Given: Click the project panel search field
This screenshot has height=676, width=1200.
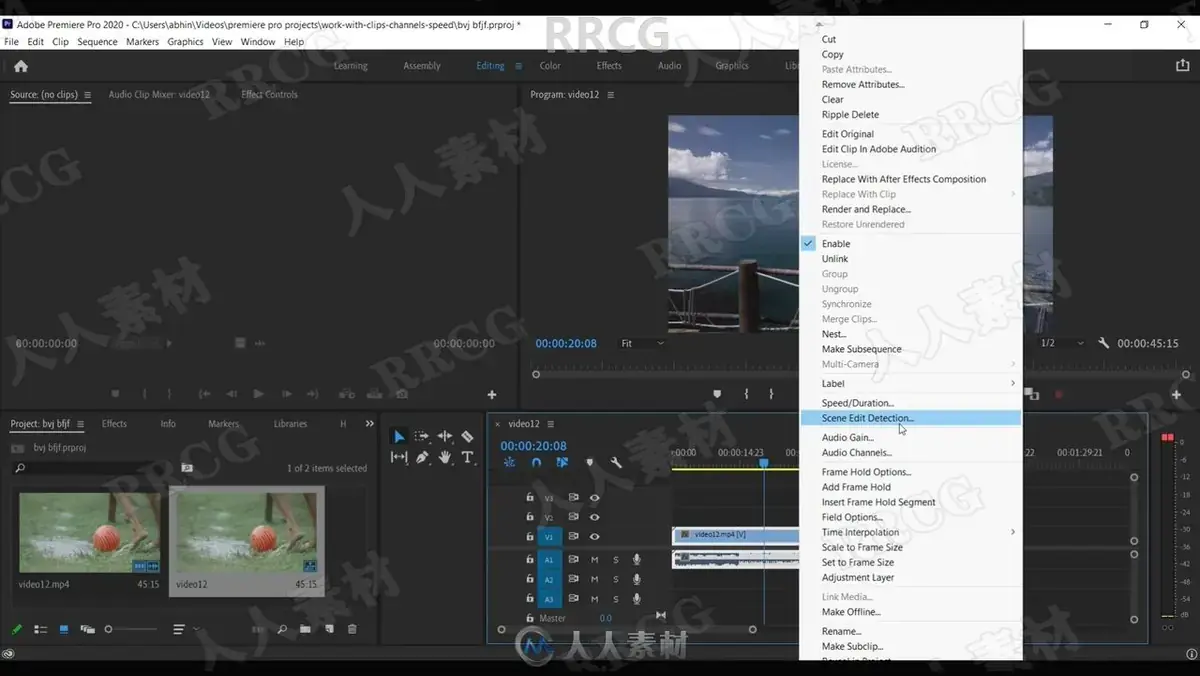Looking at the screenshot, I should [x=92, y=468].
